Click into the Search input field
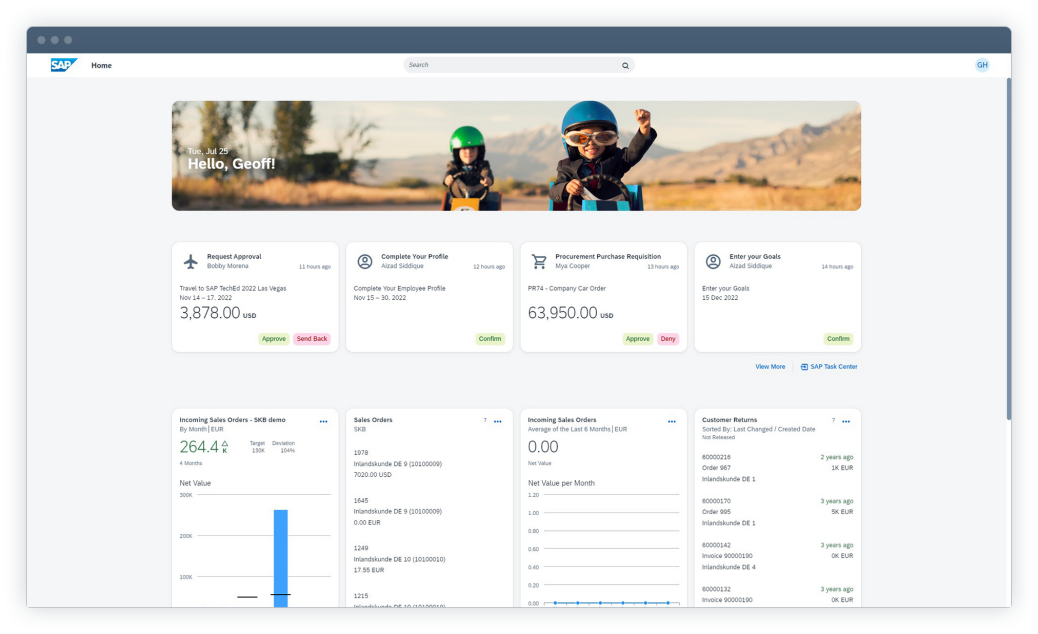The width and height of the screenshot is (1038, 634). [x=510, y=65]
